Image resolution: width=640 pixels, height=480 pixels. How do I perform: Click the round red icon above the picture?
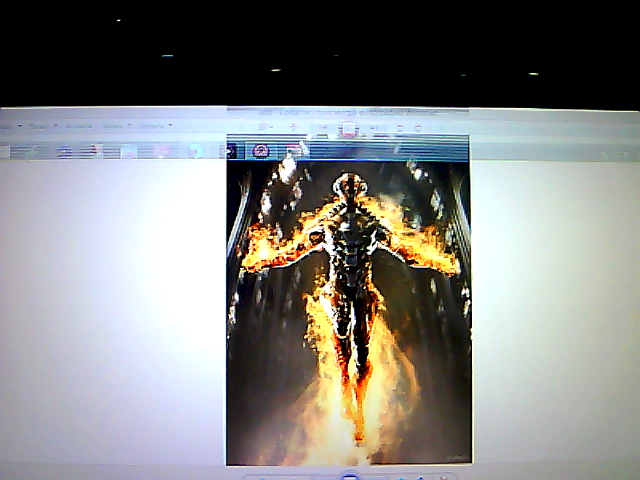[x=261, y=151]
